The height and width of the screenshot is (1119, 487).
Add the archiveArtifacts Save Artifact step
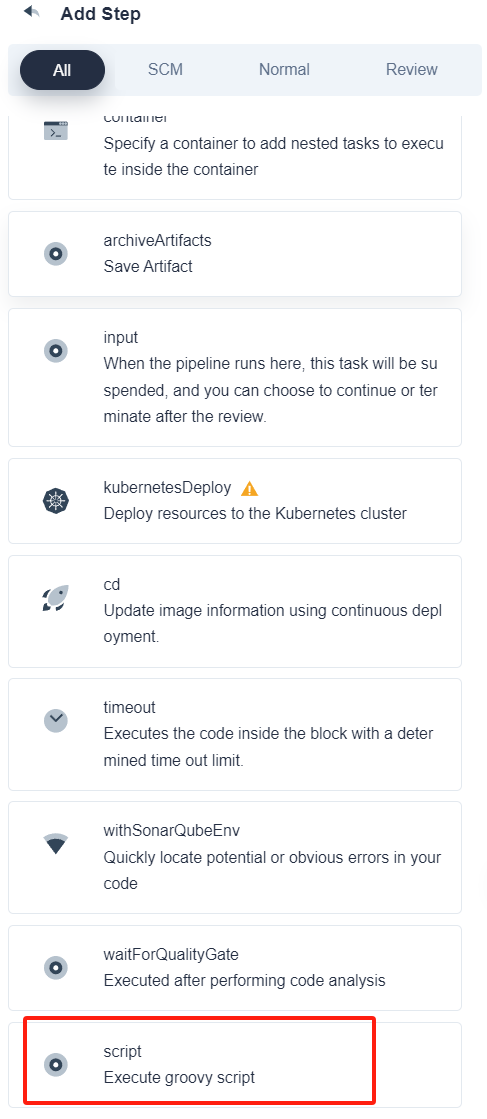point(235,253)
